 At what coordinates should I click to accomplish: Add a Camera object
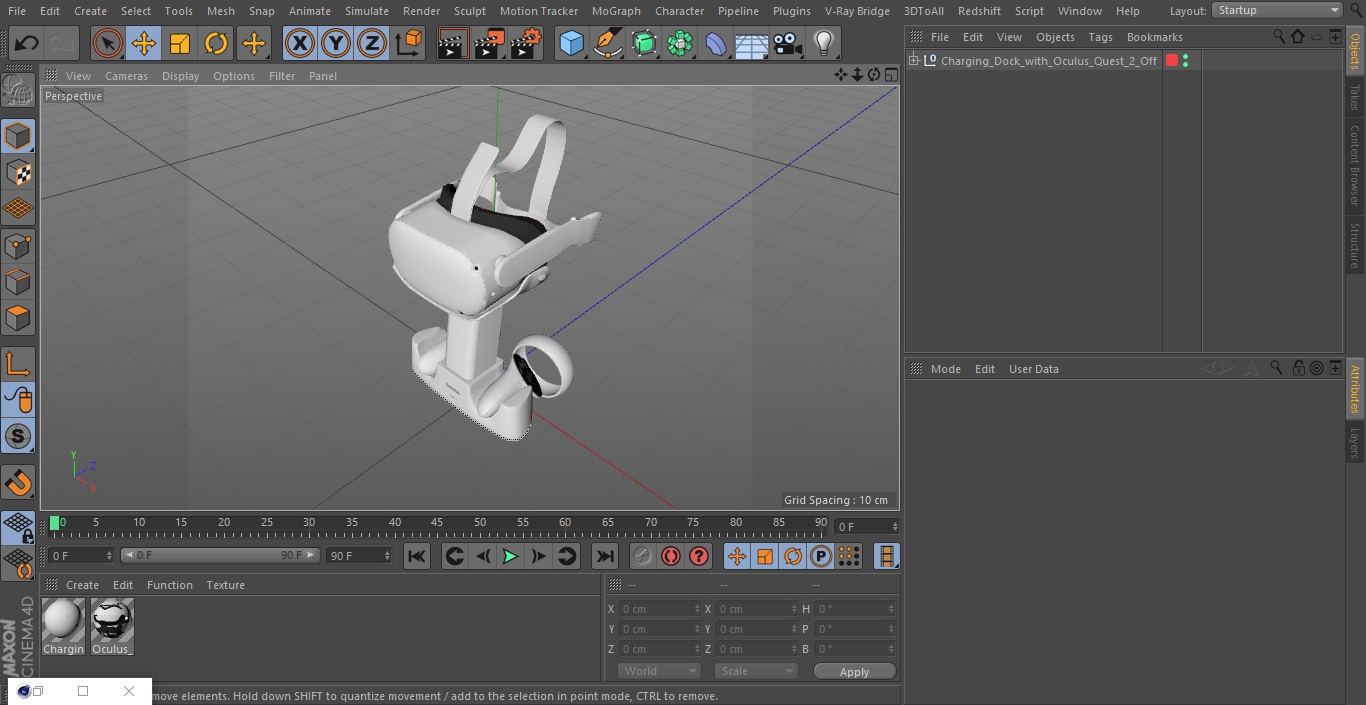point(788,44)
